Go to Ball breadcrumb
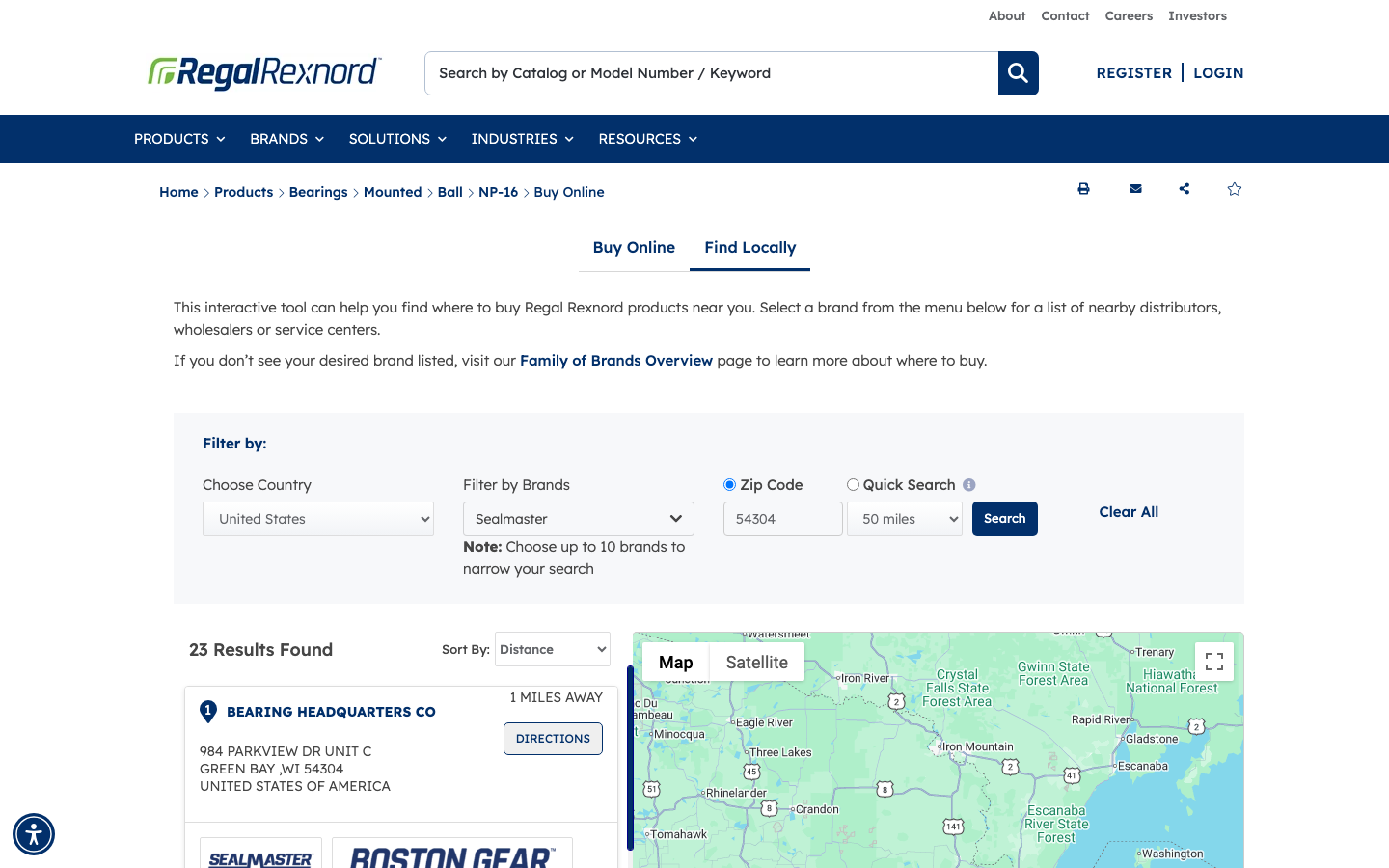Viewport: 1389px width, 868px height. pos(450,192)
